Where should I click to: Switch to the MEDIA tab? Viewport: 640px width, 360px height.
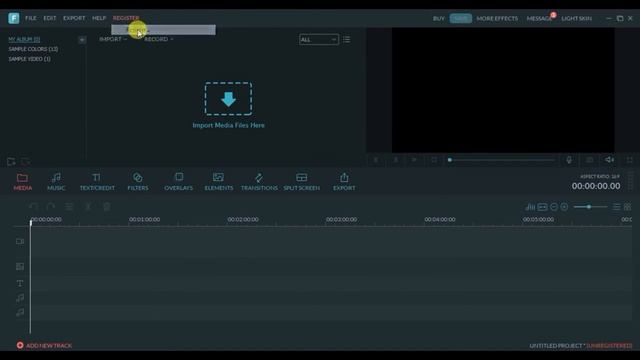22,182
